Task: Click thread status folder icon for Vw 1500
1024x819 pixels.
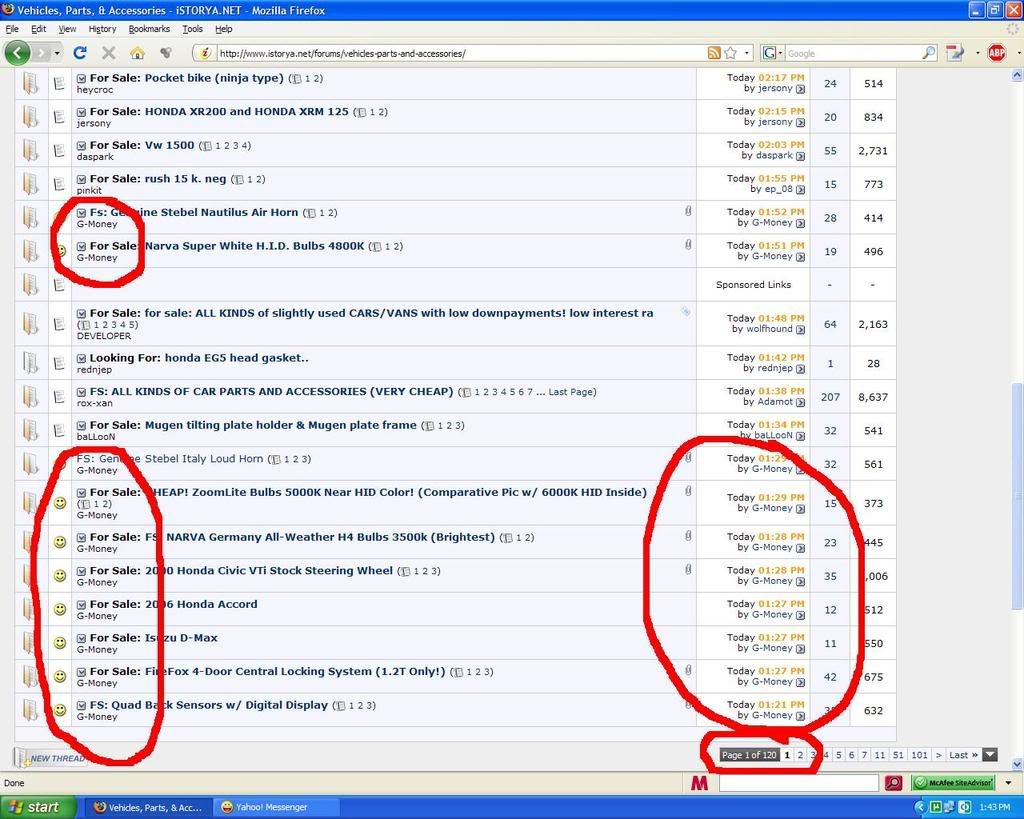Action: [30, 150]
